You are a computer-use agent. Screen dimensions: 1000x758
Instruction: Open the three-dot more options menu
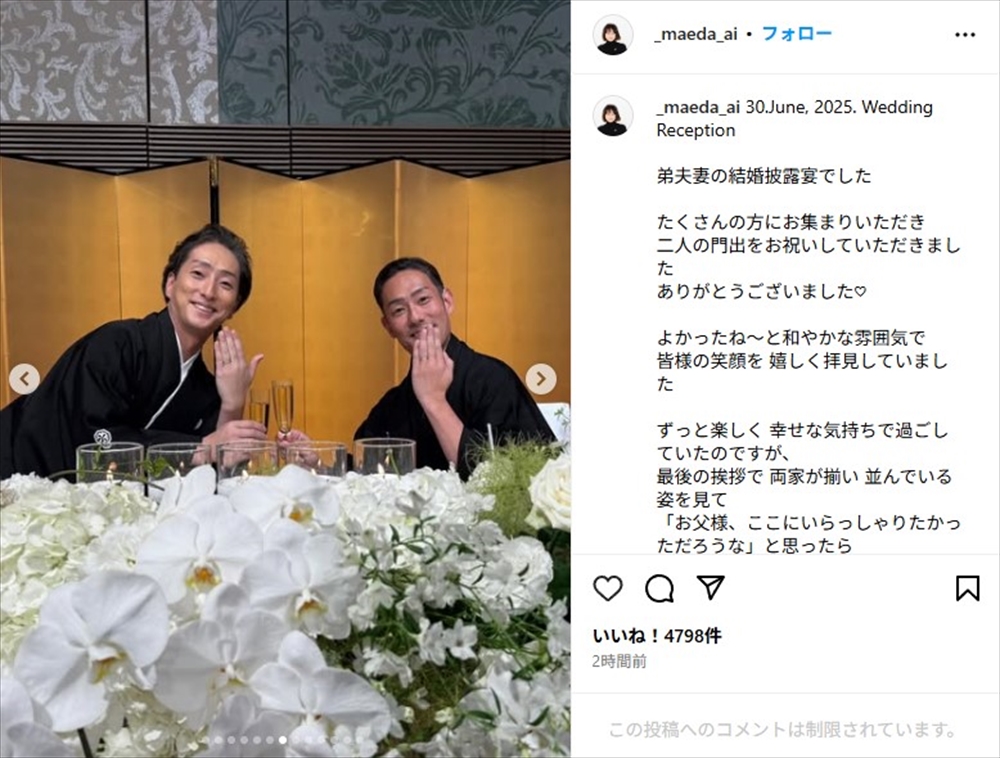click(965, 34)
